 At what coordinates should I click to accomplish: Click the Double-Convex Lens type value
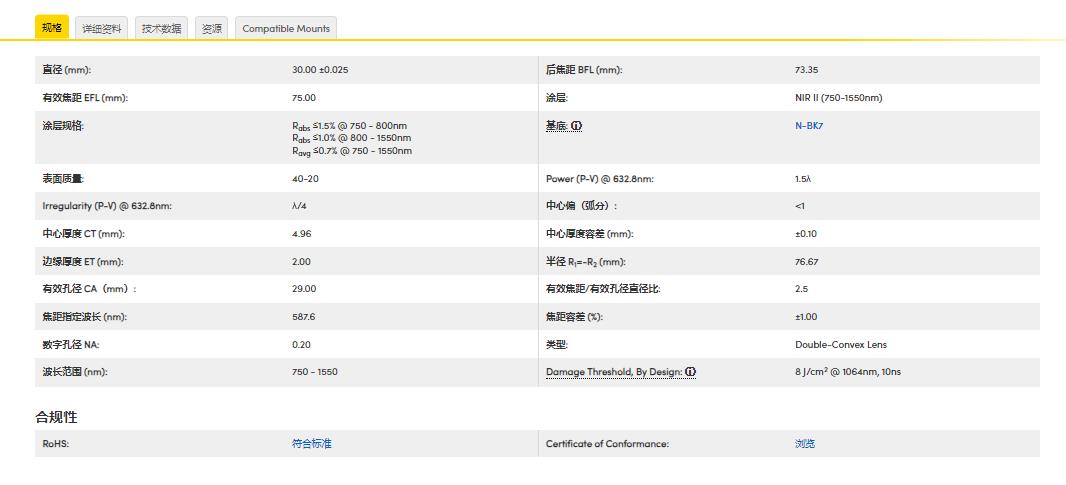pyautogui.click(x=840, y=345)
